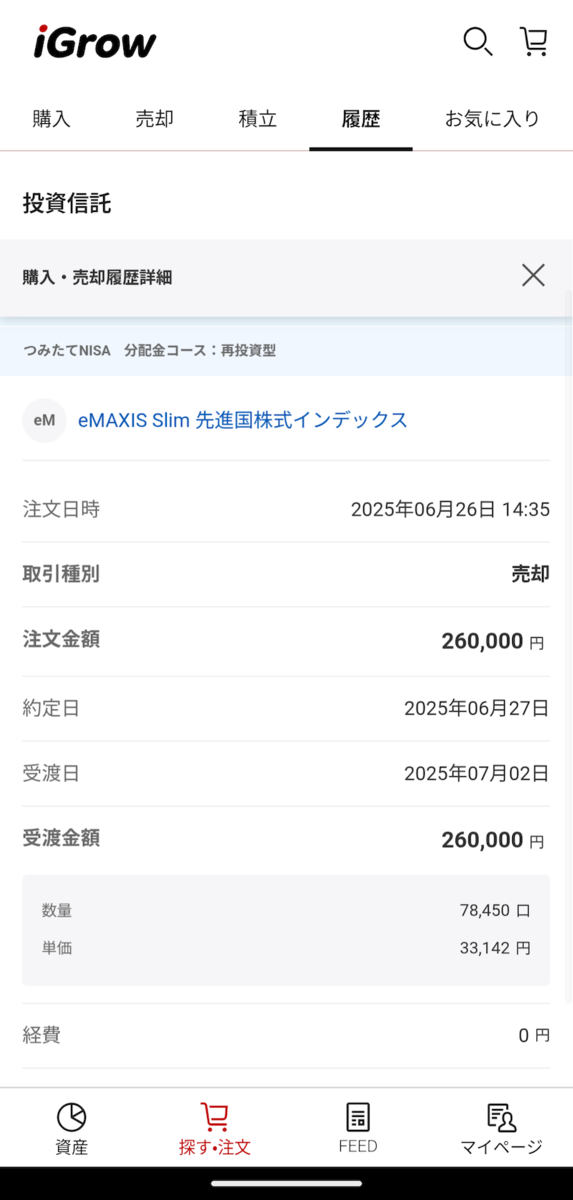Switch to the 売却 tab

point(155,119)
